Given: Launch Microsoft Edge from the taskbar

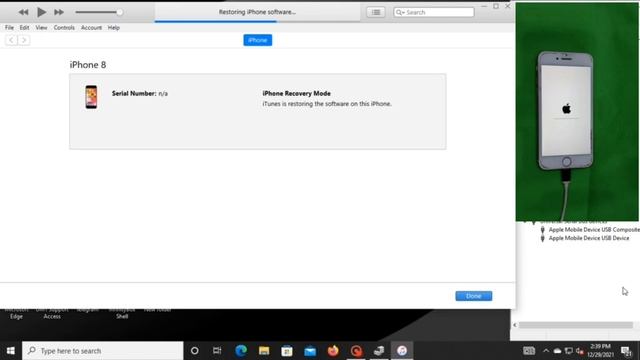Looking at the screenshot, I should click(x=241, y=351).
